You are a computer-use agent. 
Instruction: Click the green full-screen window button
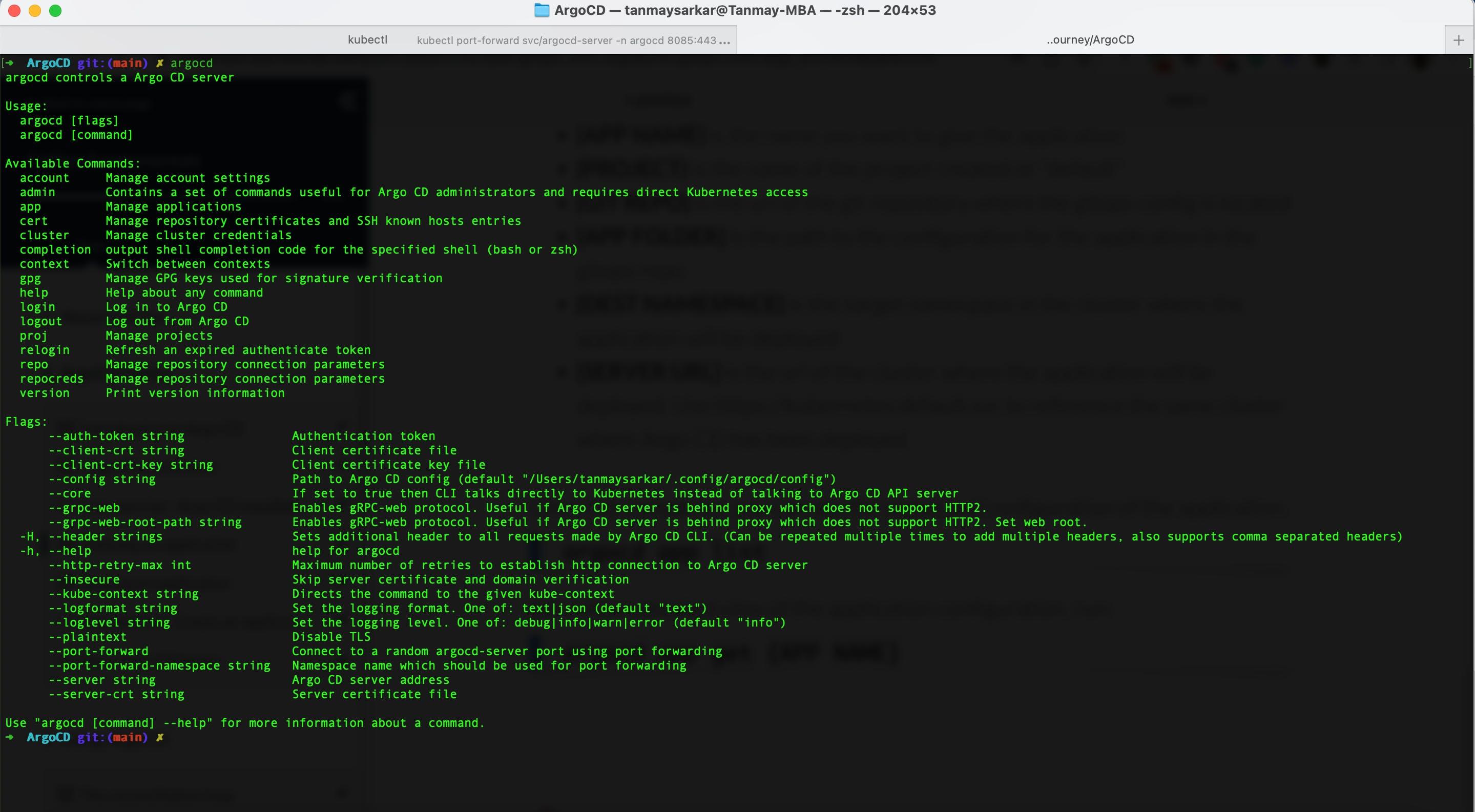[55, 11]
